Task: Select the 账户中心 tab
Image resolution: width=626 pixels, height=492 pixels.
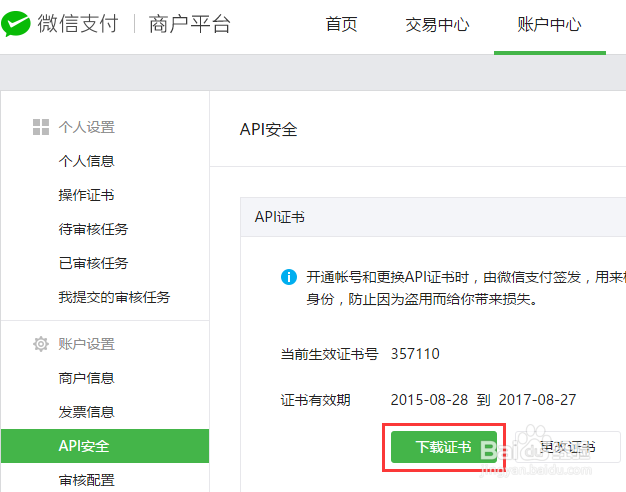Action: point(549,24)
